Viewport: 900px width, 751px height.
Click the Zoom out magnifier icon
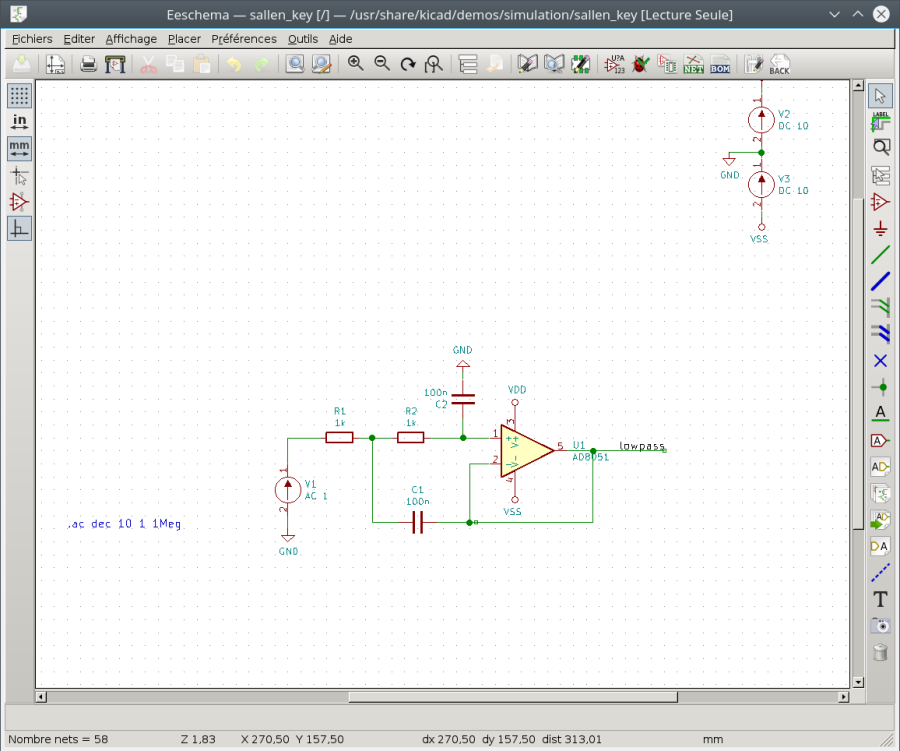pyautogui.click(x=382, y=64)
